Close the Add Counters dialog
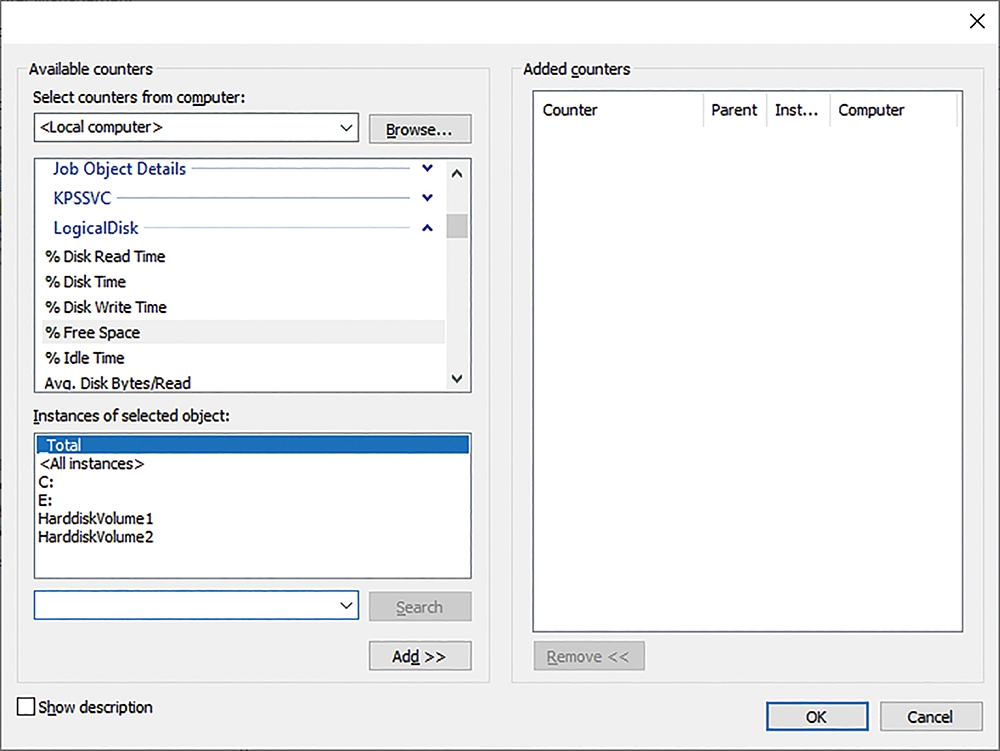Screen dimensions: 1000x751 pyautogui.click(x=976, y=21)
